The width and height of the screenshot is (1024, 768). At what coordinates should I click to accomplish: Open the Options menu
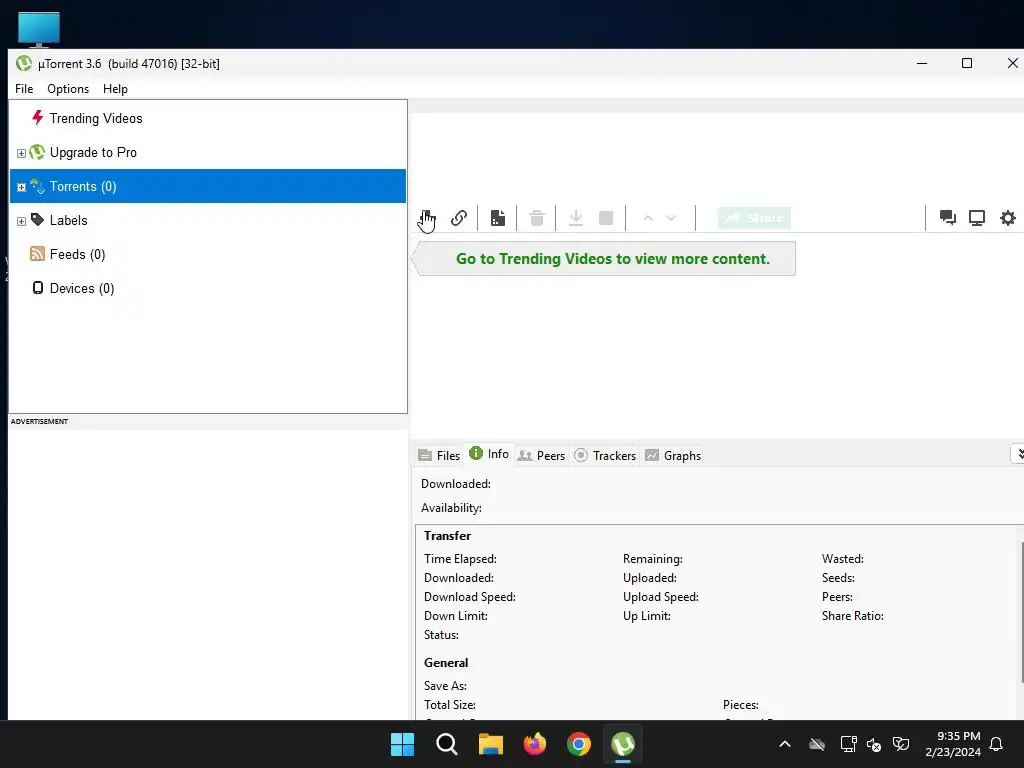(68, 89)
